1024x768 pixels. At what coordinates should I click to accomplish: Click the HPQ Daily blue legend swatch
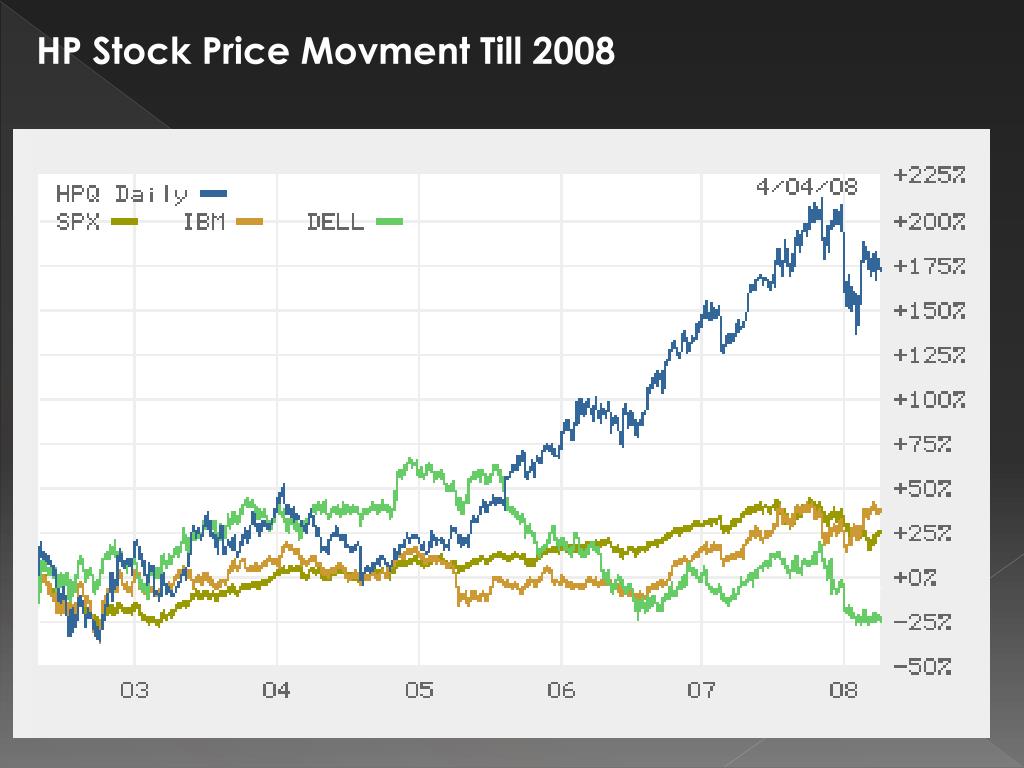click(214, 193)
